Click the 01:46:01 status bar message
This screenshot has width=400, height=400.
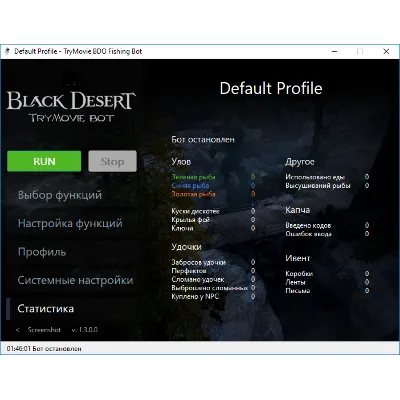coord(44,349)
